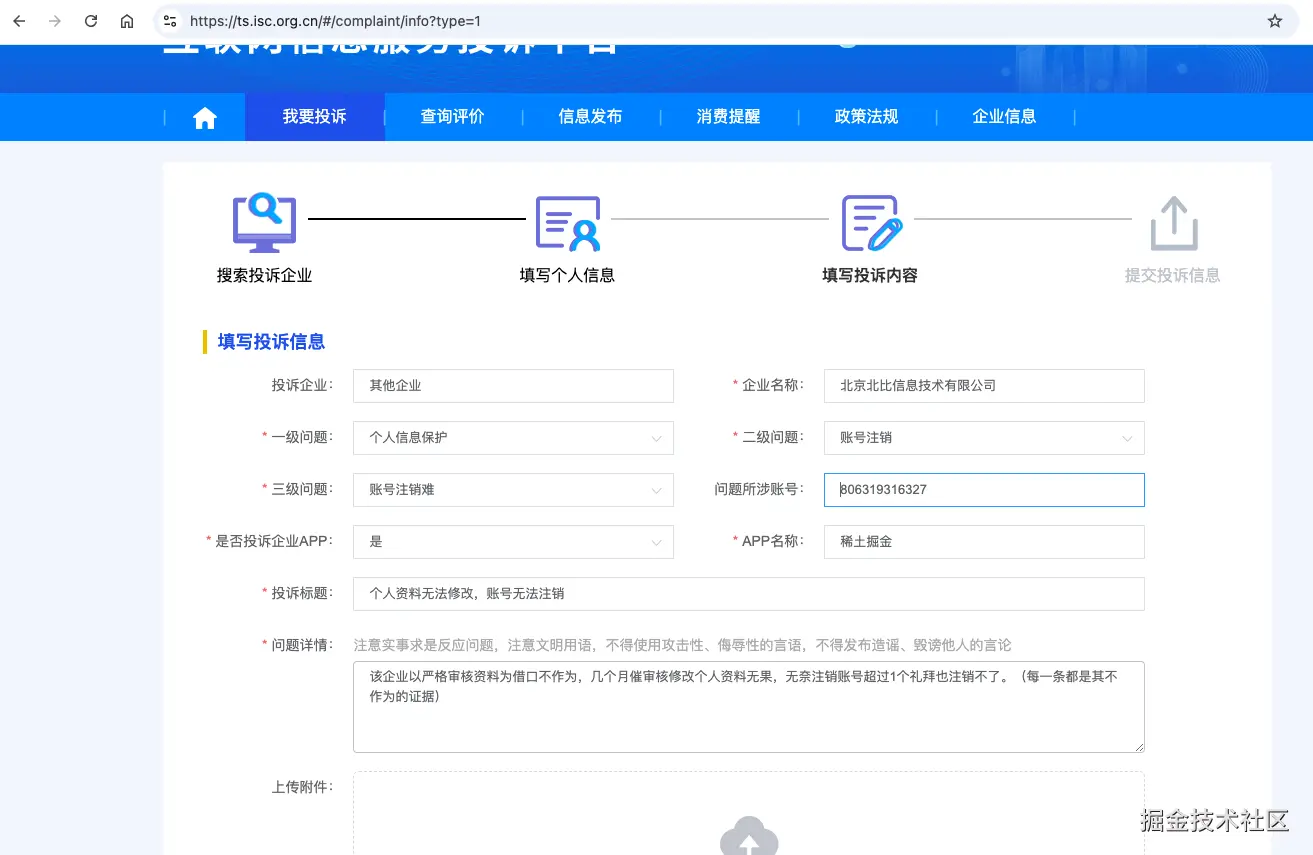Click the browser refresh icon

(x=91, y=20)
